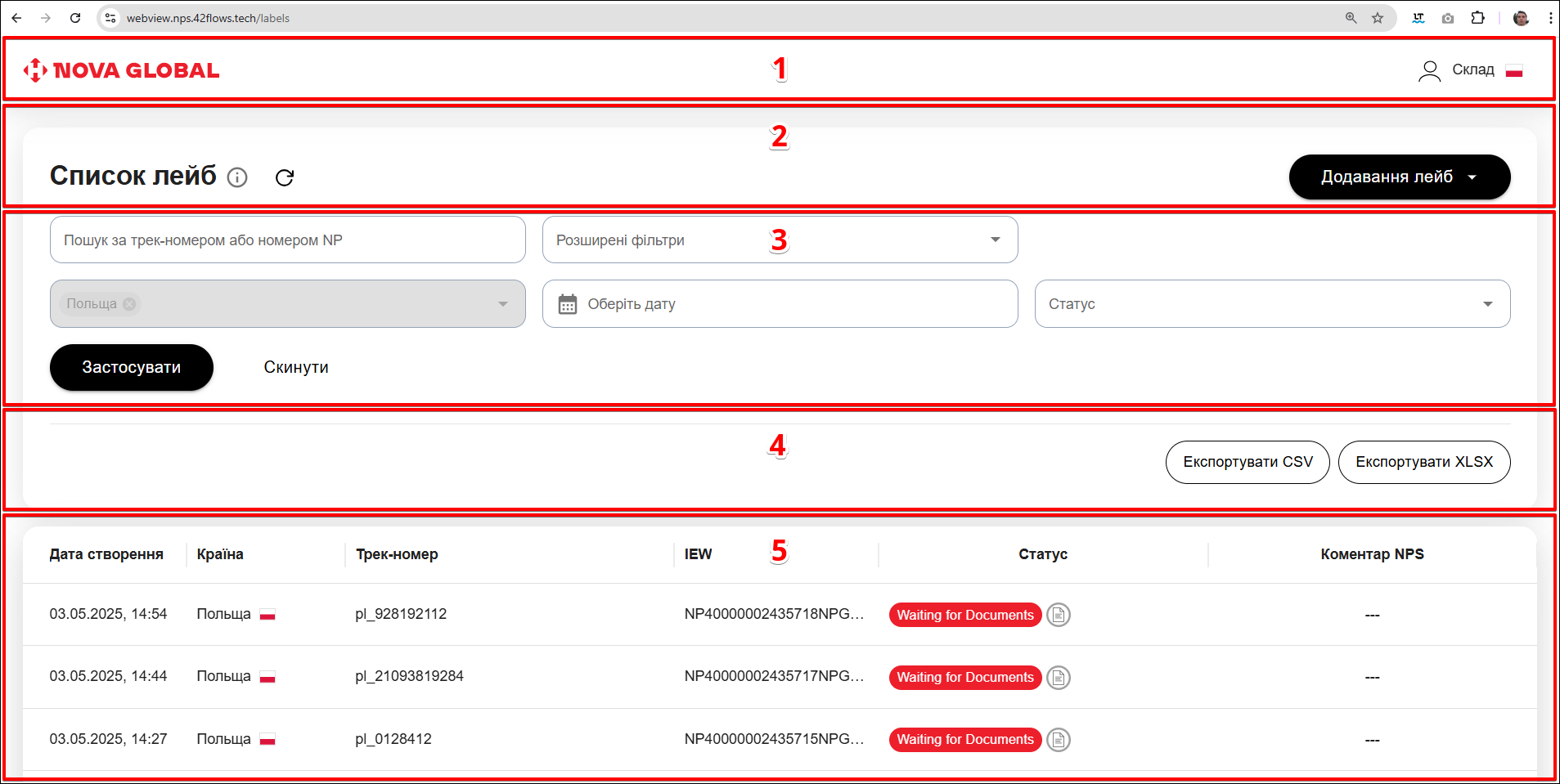1560x784 pixels.
Task: Remove the Польща chip from country filter
Action: [x=129, y=304]
